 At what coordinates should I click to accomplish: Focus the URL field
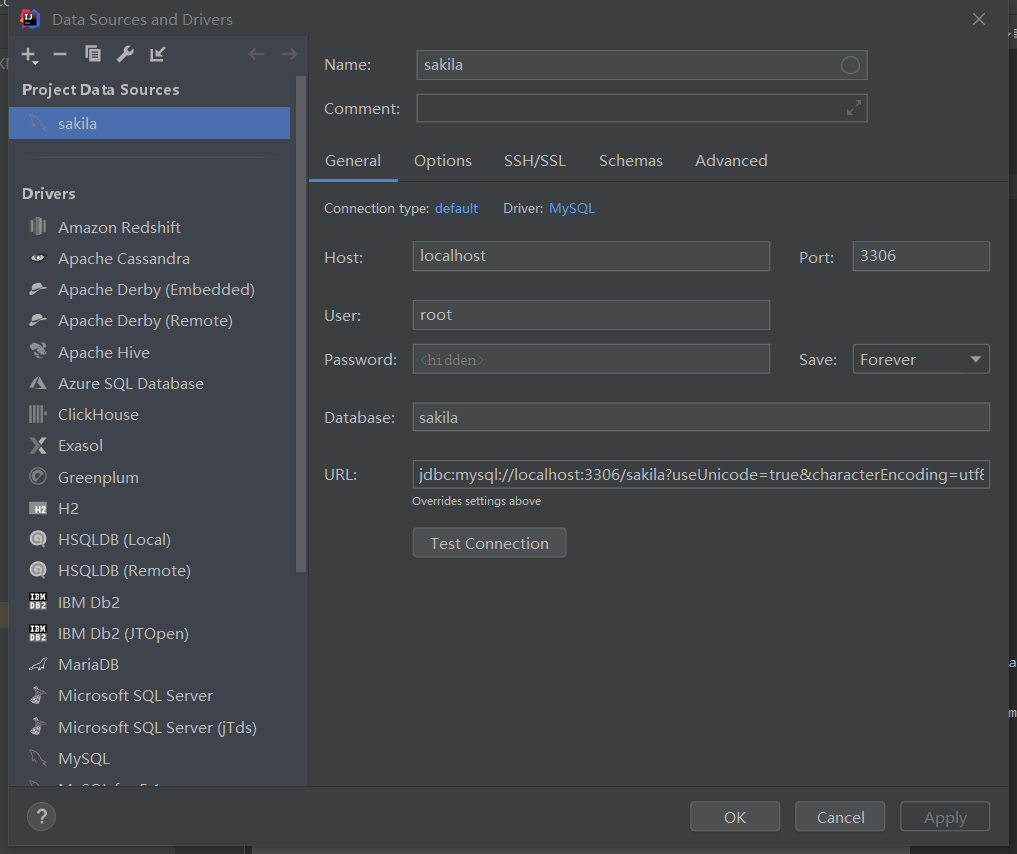click(701, 475)
